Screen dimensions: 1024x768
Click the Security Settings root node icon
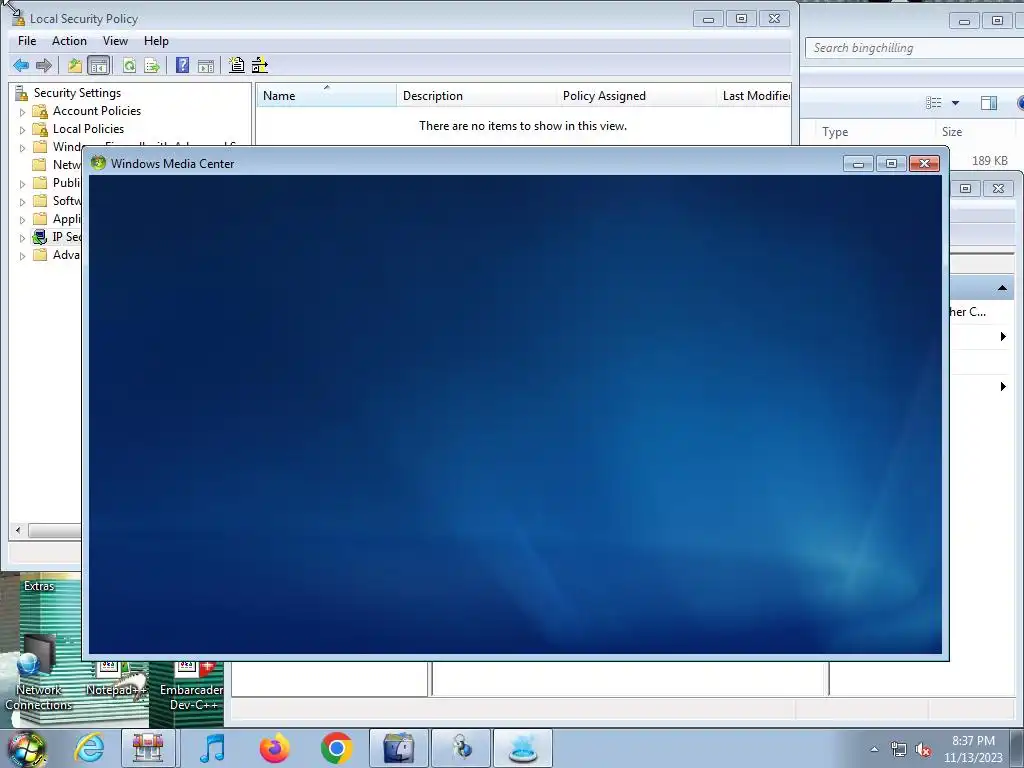[22, 93]
